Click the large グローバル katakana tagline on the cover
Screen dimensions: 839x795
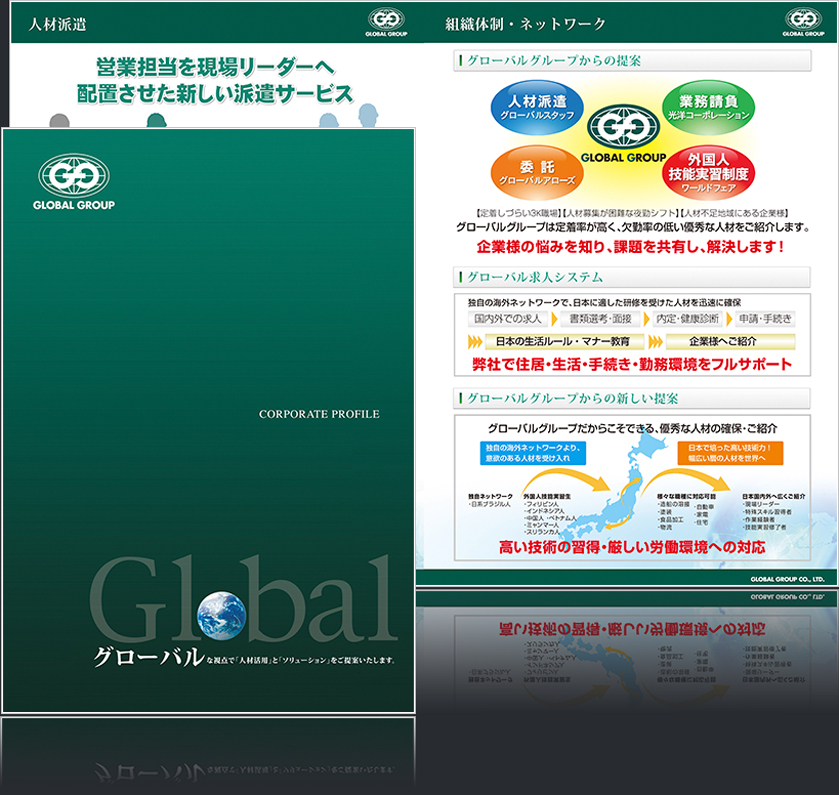click(149, 657)
